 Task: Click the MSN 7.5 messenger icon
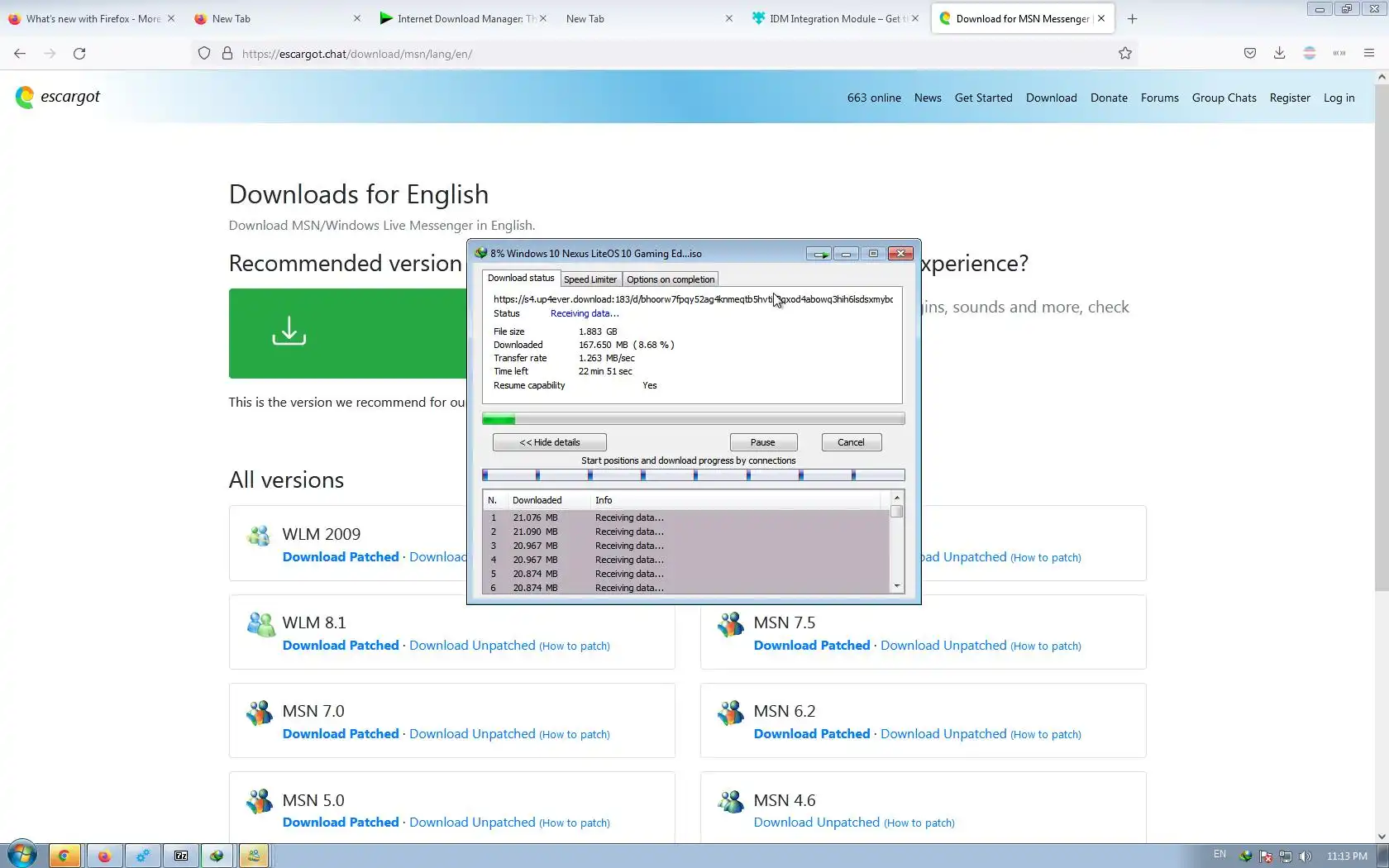[731, 624]
